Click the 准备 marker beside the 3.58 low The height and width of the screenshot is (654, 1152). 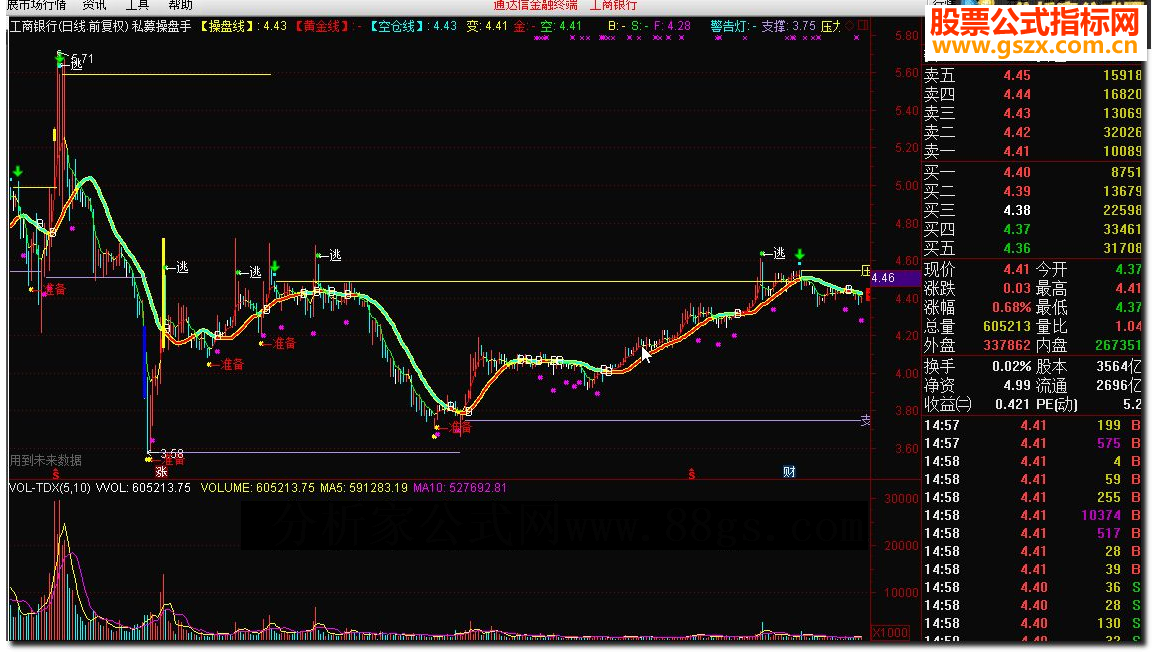point(173,460)
